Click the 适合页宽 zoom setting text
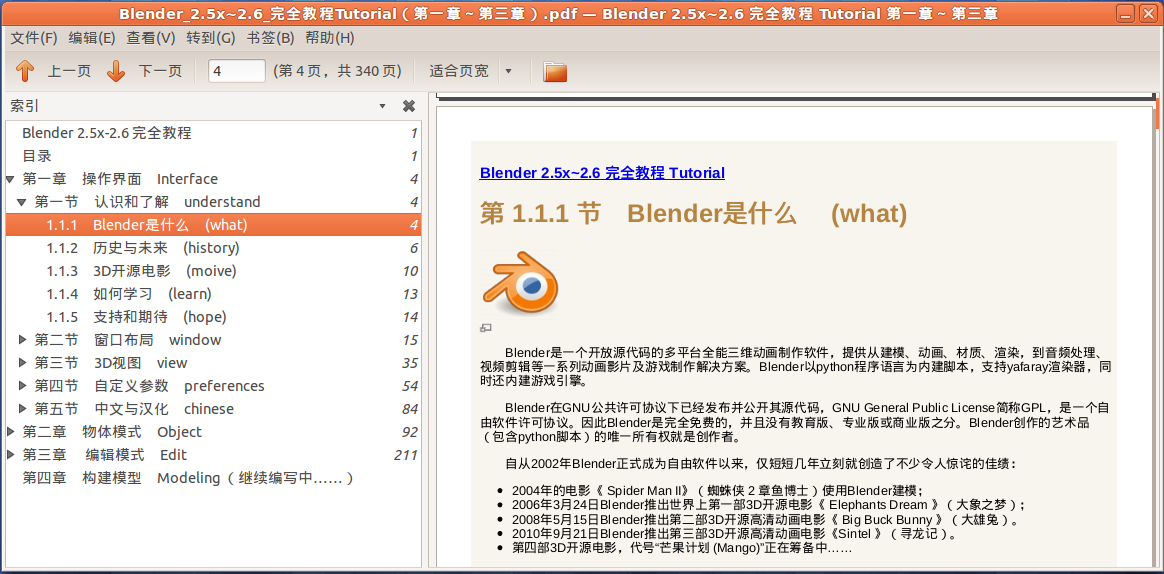This screenshot has height=574, width=1164. 459,71
